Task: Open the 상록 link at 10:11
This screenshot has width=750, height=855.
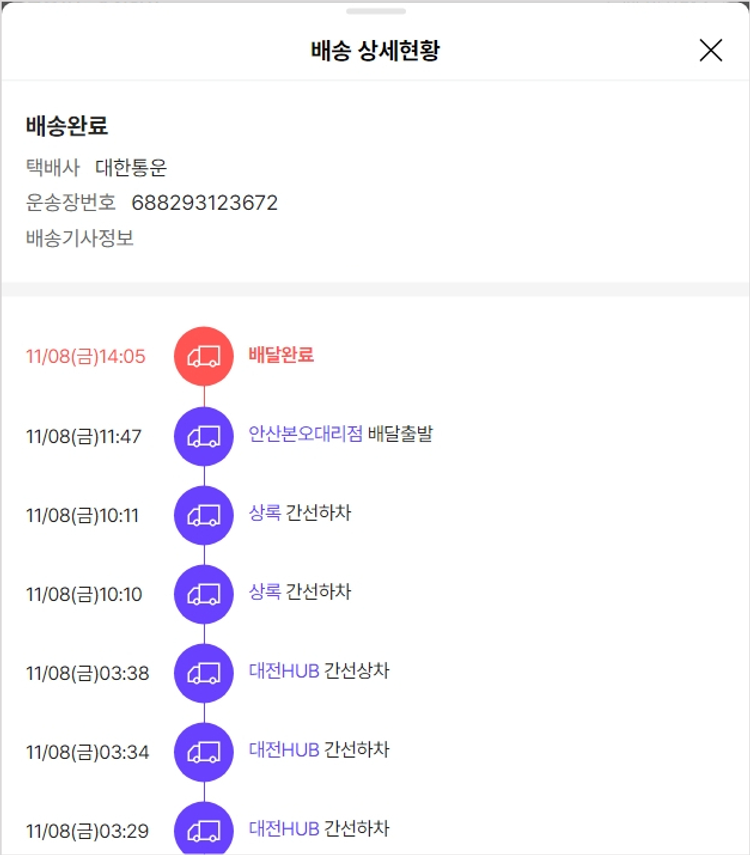Action: pos(265,513)
